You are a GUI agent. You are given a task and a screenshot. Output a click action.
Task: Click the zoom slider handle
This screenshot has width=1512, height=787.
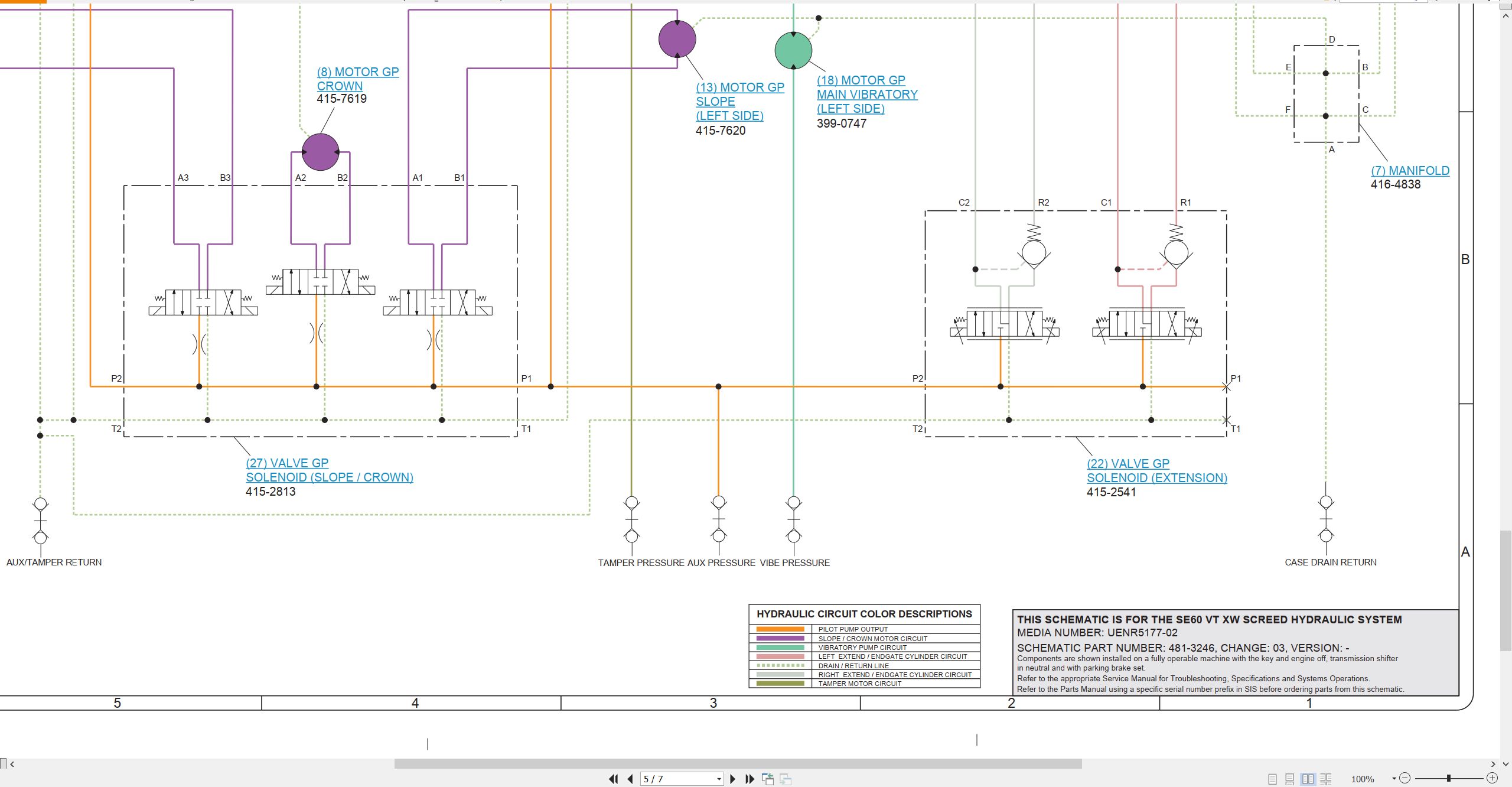tap(1449, 778)
